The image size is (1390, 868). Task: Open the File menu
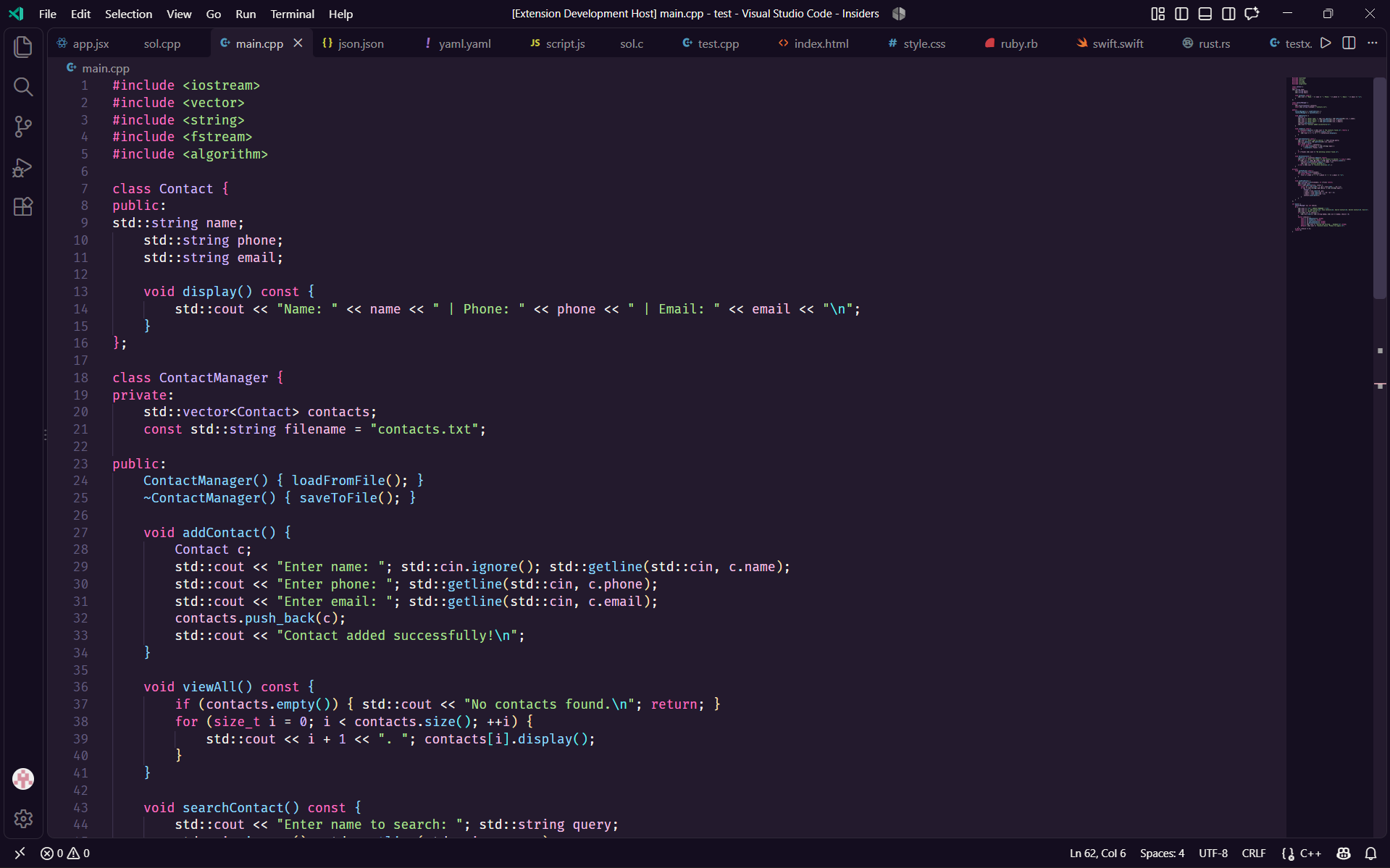(x=48, y=14)
